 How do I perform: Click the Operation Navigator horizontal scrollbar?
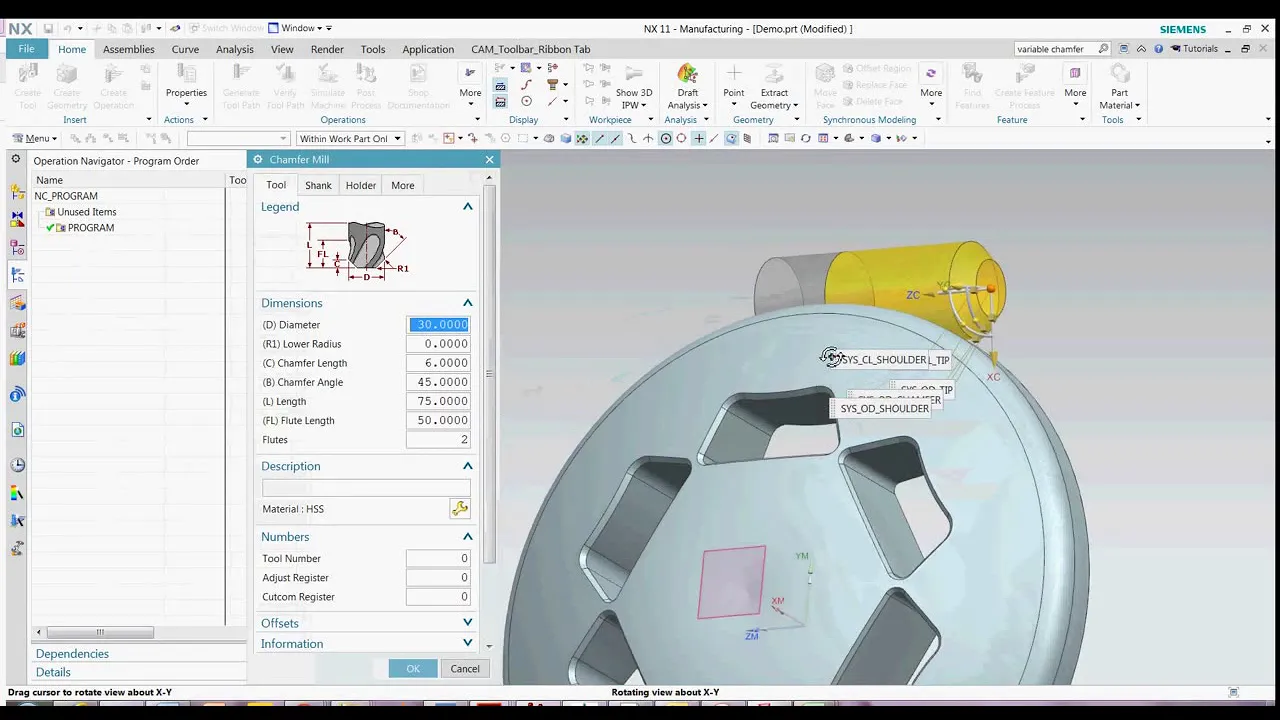pyautogui.click(x=100, y=632)
